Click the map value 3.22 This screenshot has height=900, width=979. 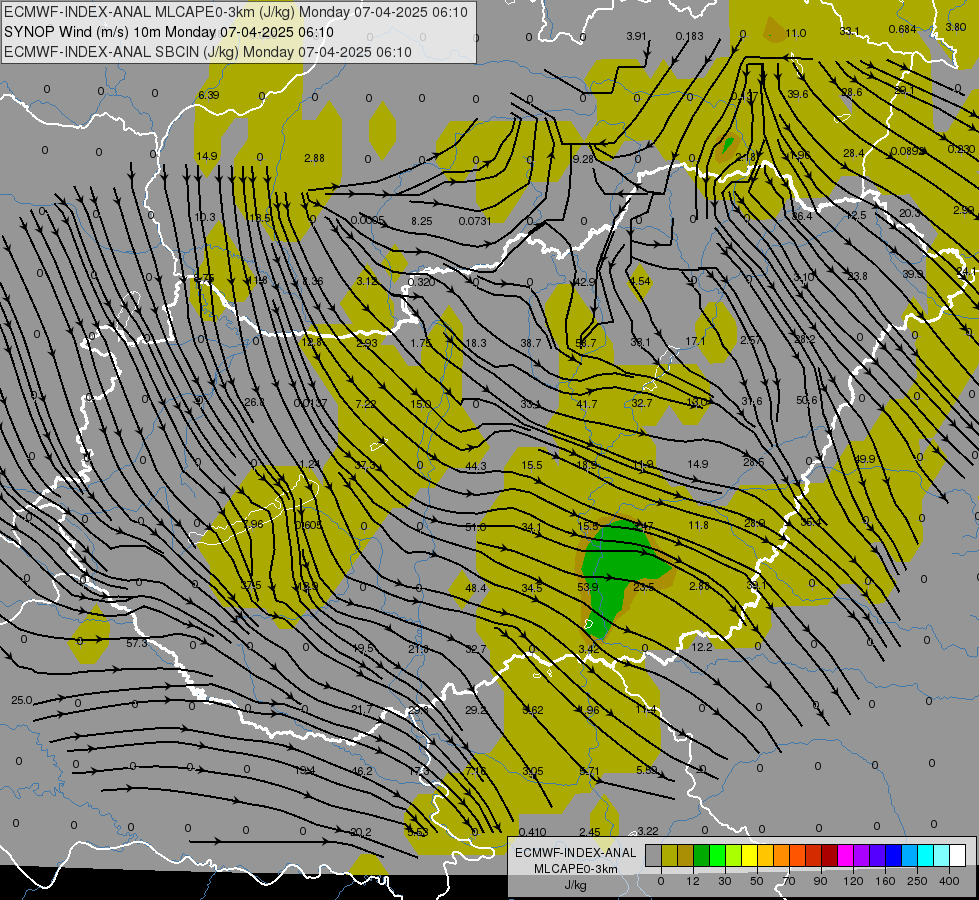pyautogui.click(x=647, y=831)
